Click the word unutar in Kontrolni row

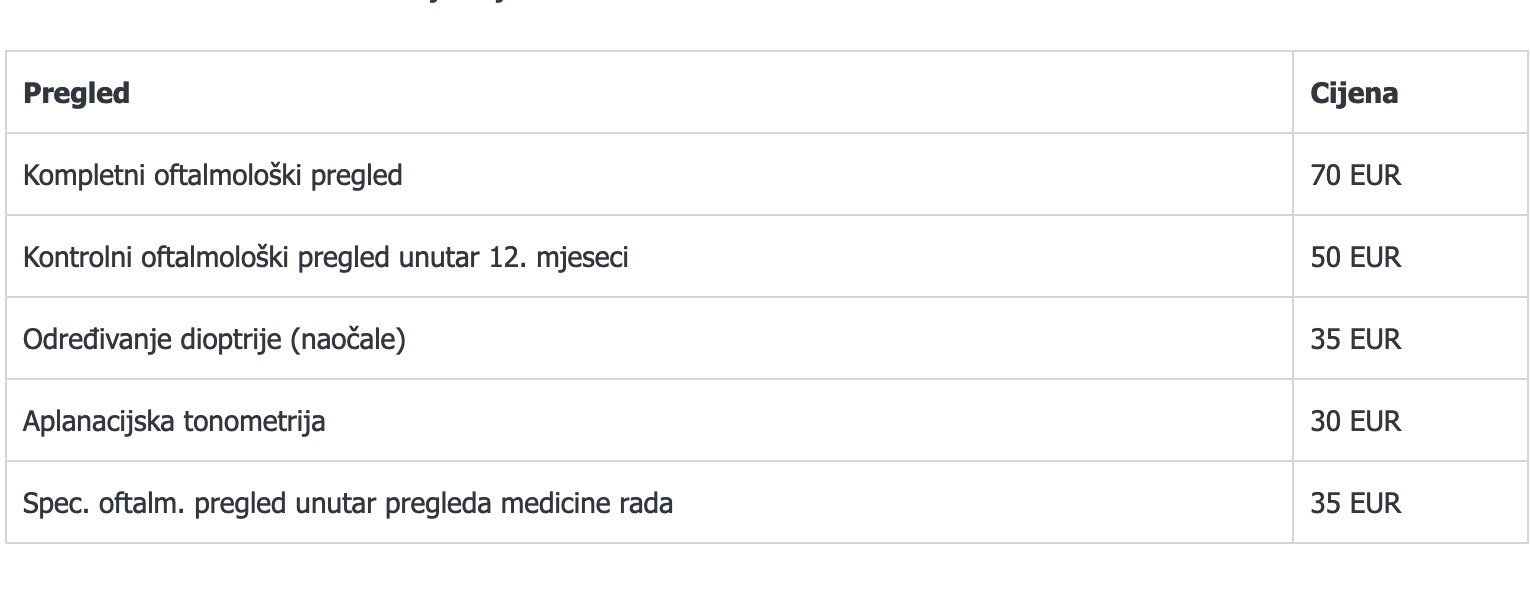440,258
